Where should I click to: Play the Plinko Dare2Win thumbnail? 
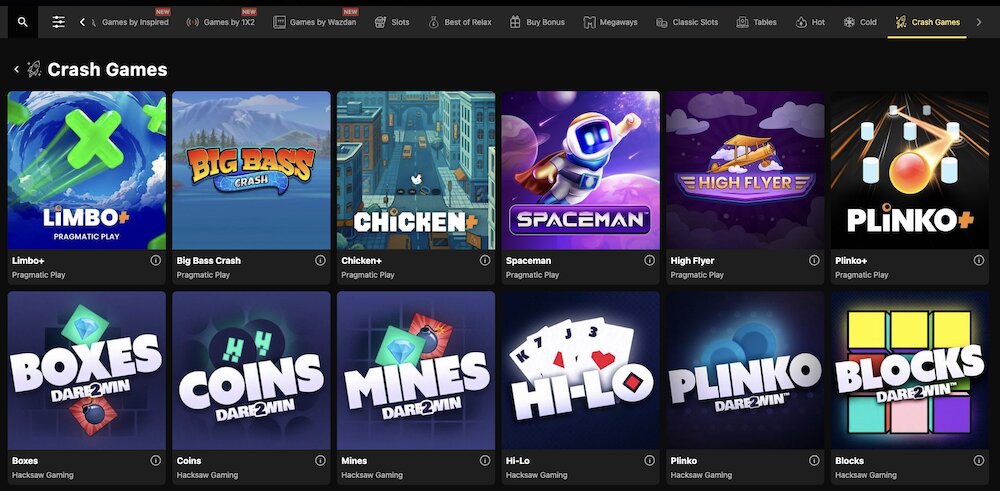click(x=745, y=370)
